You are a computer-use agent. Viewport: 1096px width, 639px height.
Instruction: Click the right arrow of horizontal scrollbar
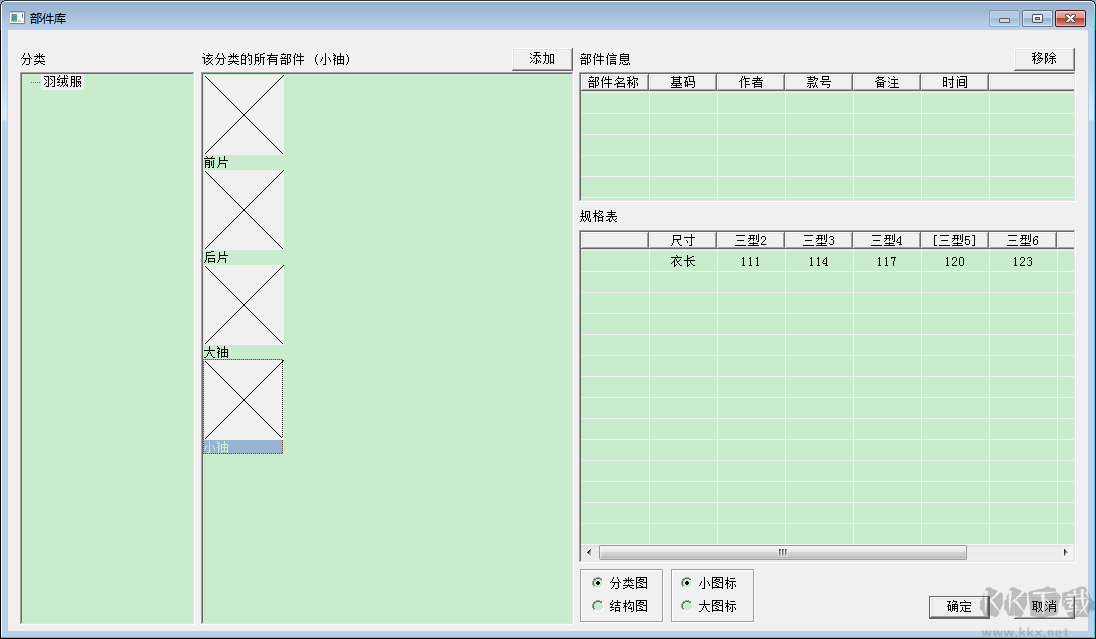point(1066,552)
